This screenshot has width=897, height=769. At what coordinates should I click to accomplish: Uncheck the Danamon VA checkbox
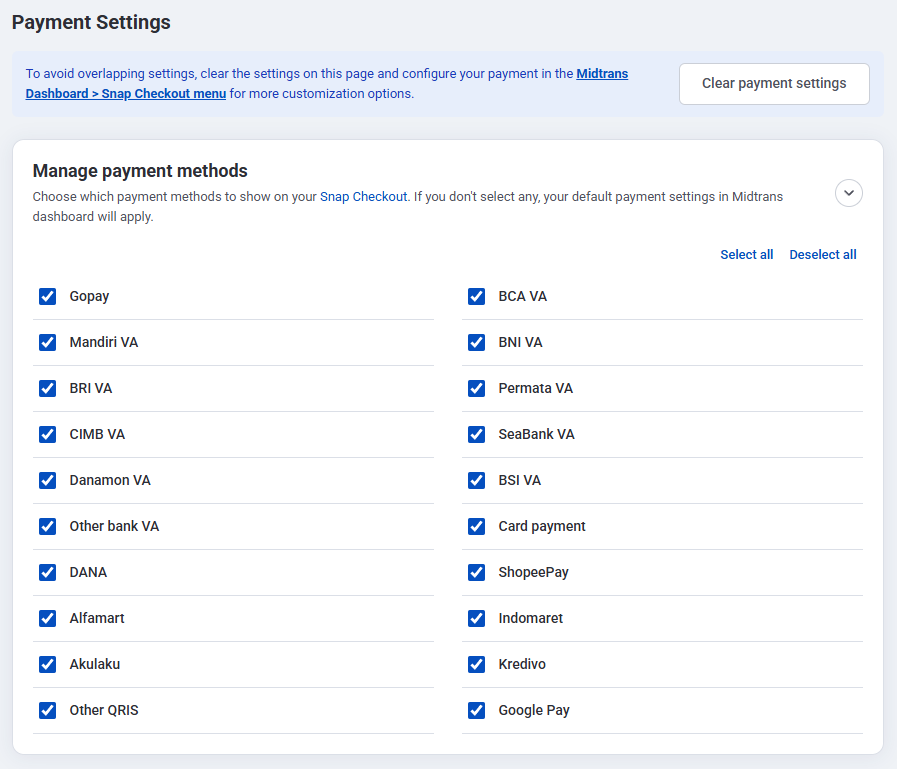pyautogui.click(x=47, y=480)
